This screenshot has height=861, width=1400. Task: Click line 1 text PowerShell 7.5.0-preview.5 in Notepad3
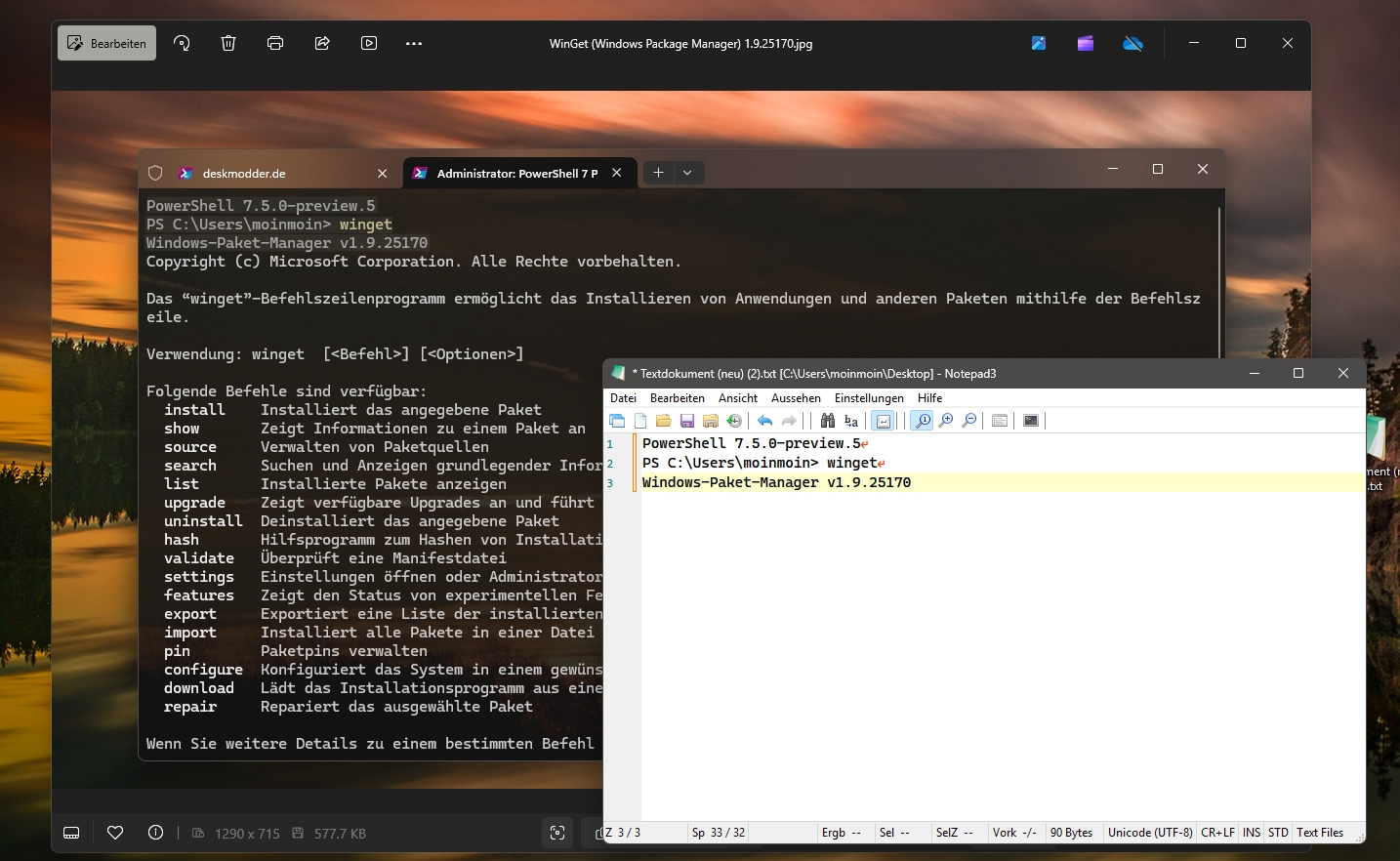[x=751, y=443]
